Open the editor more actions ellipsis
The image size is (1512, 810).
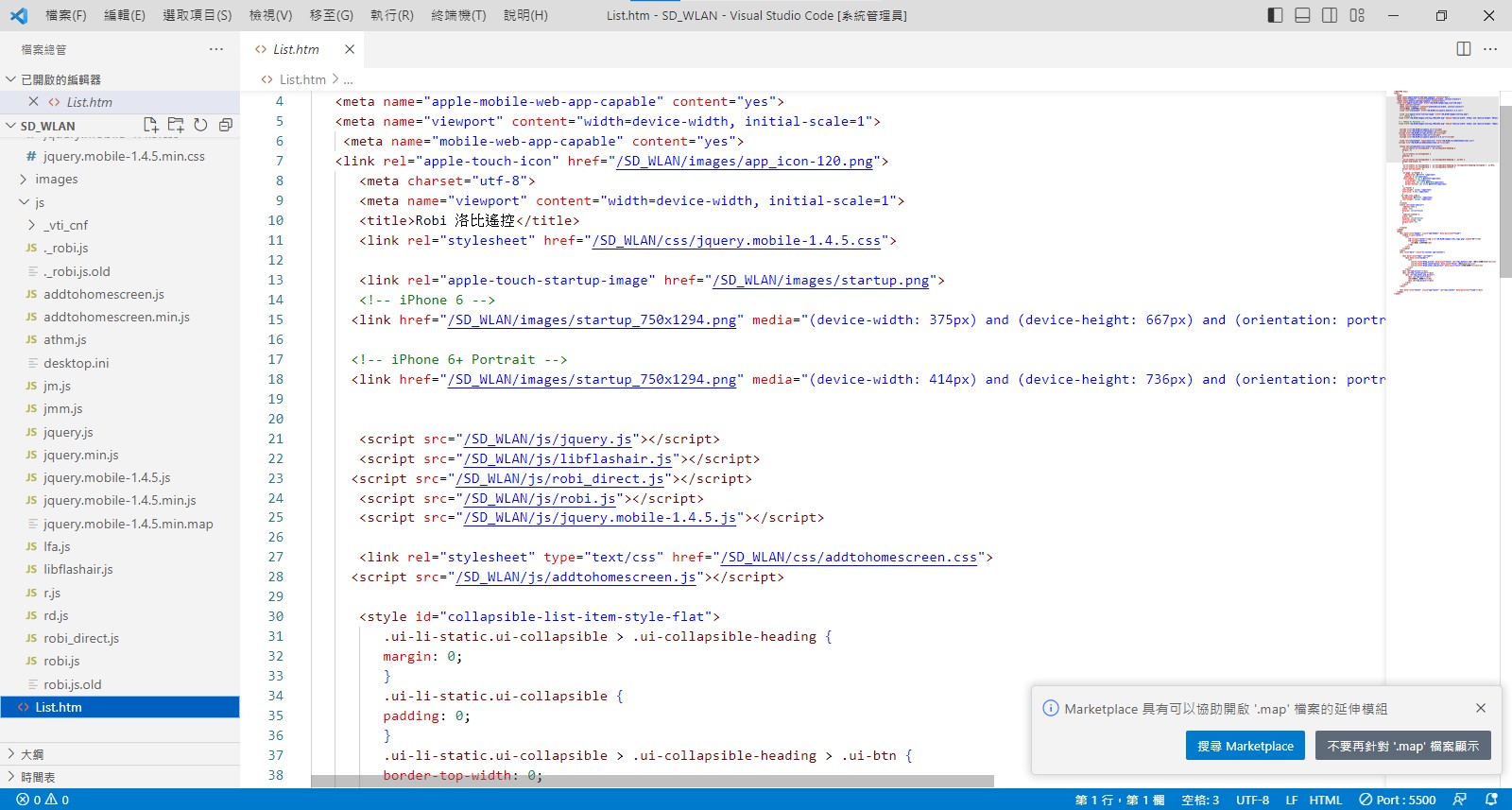(1490, 49)
